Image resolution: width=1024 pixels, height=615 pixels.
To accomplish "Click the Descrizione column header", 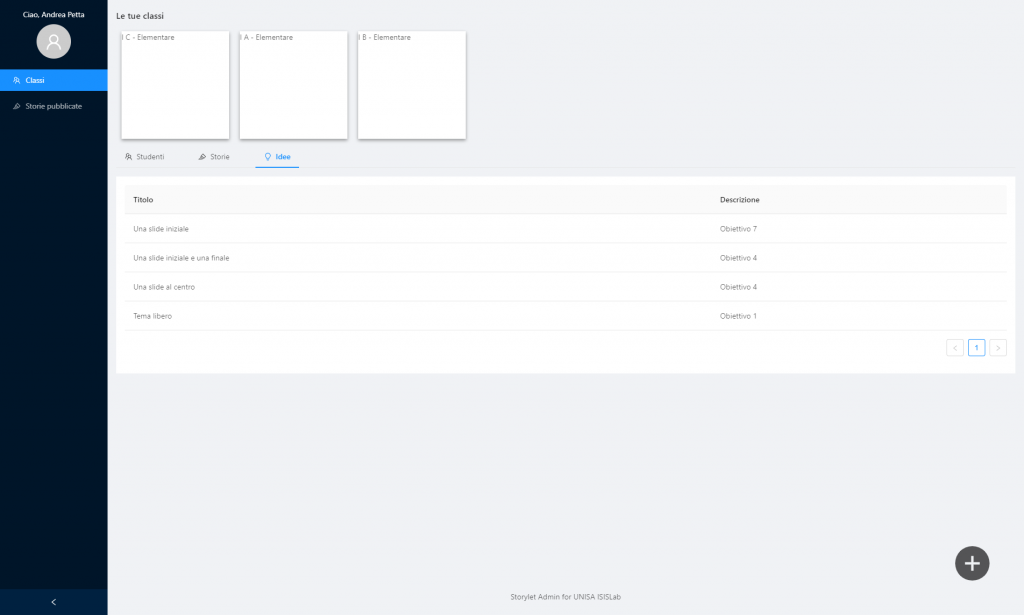I will pos(739,200).
